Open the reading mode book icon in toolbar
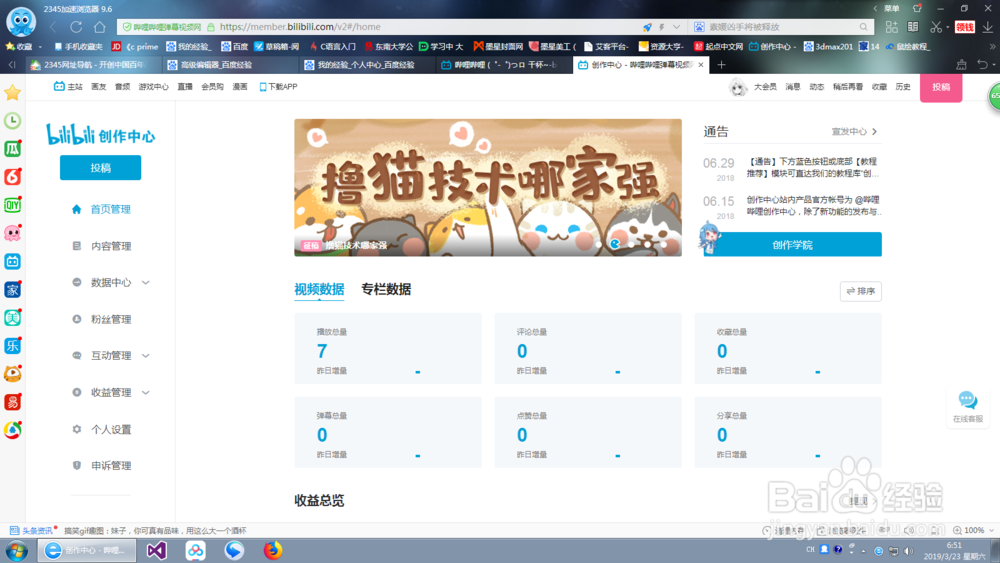Viewport: 1000px width, 563px height. point(913,27)
